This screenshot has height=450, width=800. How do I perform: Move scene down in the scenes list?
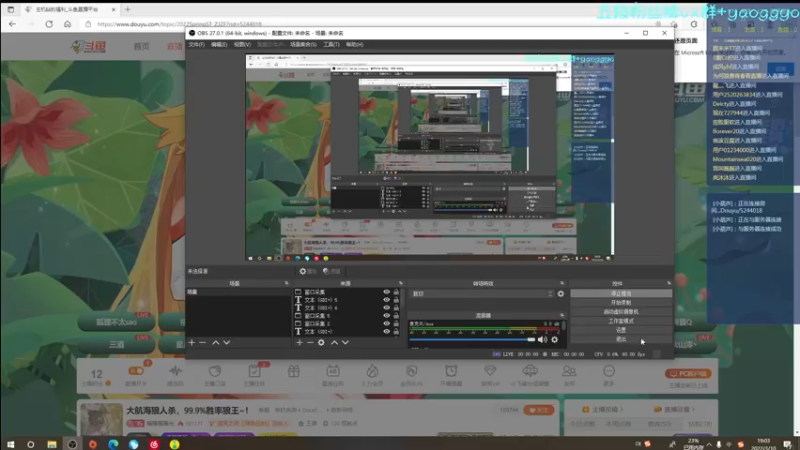point(227,342)
